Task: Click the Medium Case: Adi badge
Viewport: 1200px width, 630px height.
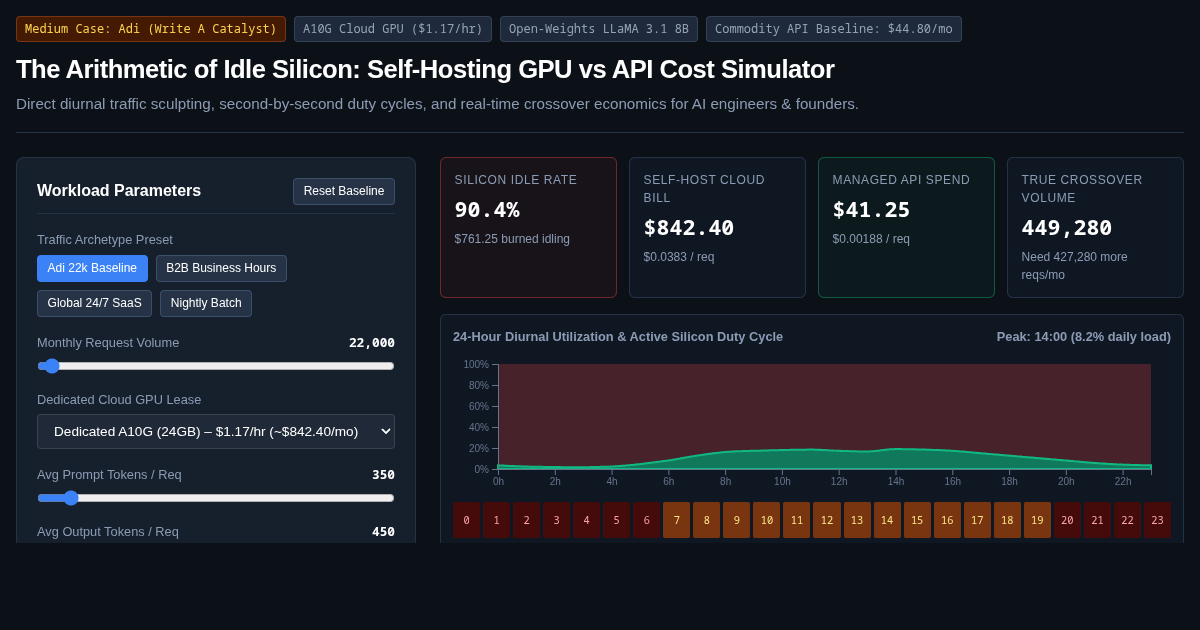Action: 151,29
